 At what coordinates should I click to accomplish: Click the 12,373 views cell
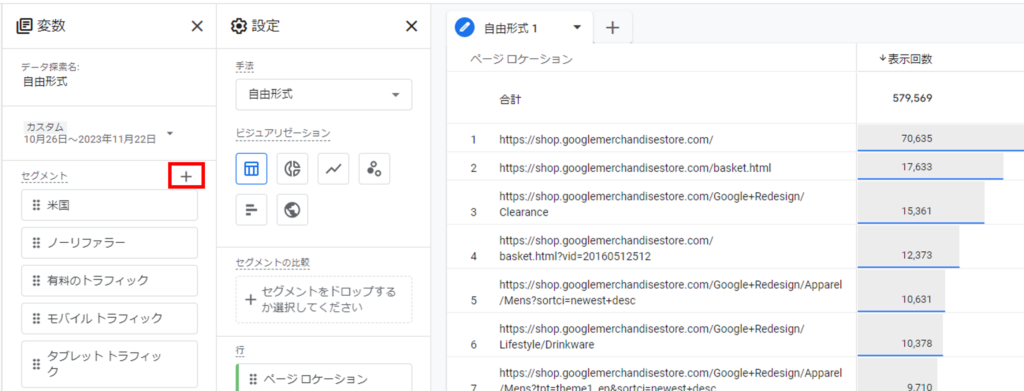[x=918, y=255]
